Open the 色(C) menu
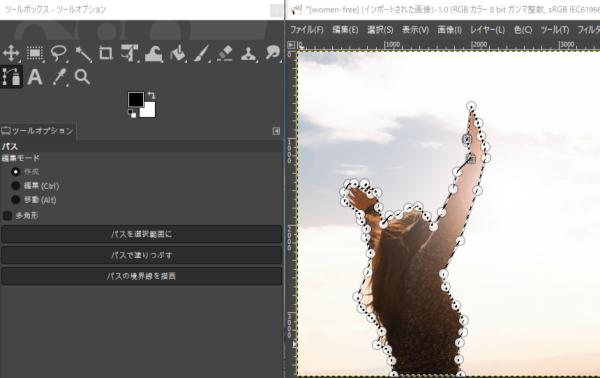The image size is (600, 378). (523, 29)
